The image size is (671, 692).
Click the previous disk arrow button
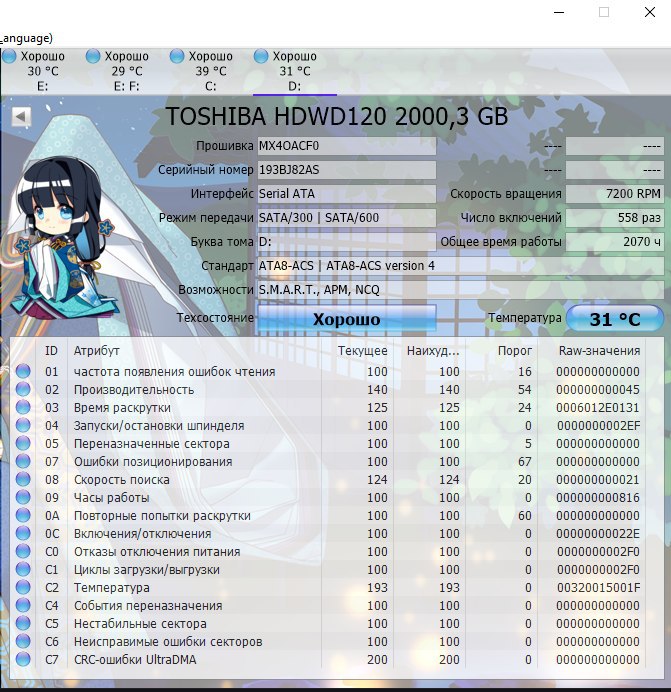tap(21, 117)
